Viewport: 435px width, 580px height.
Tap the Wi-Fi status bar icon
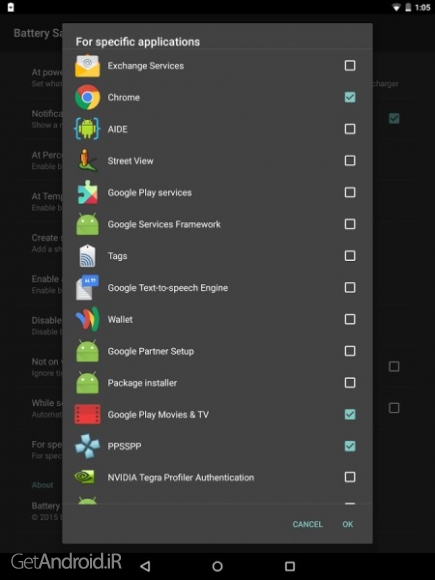(x=396, y=7)
